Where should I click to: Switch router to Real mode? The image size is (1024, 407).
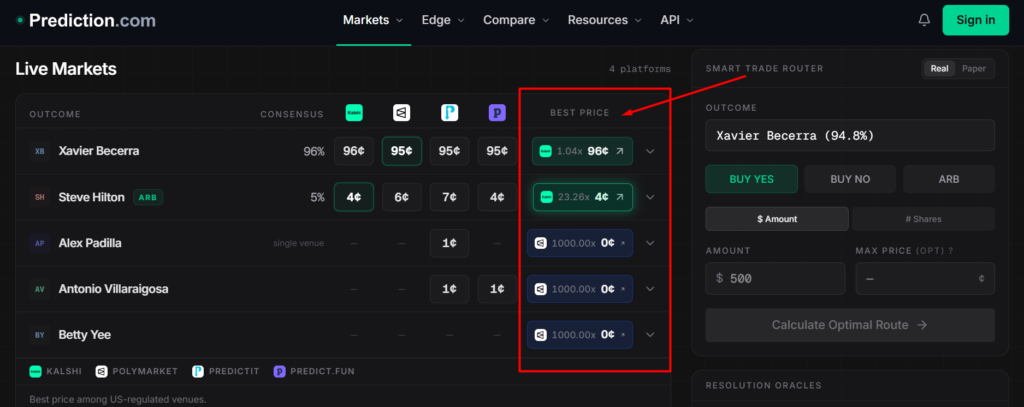click(x=940, y=69)
